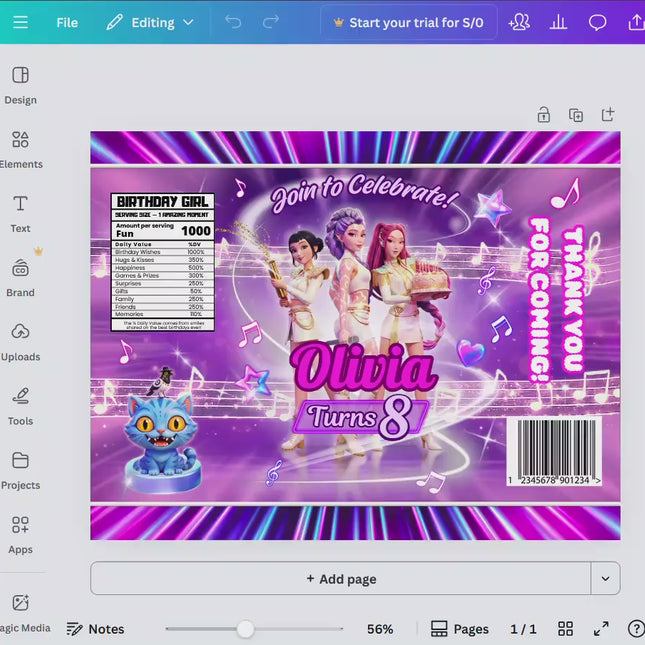645x645 pixels.
Task: Expand the Add page options chevron
Action: click(605, 578)
